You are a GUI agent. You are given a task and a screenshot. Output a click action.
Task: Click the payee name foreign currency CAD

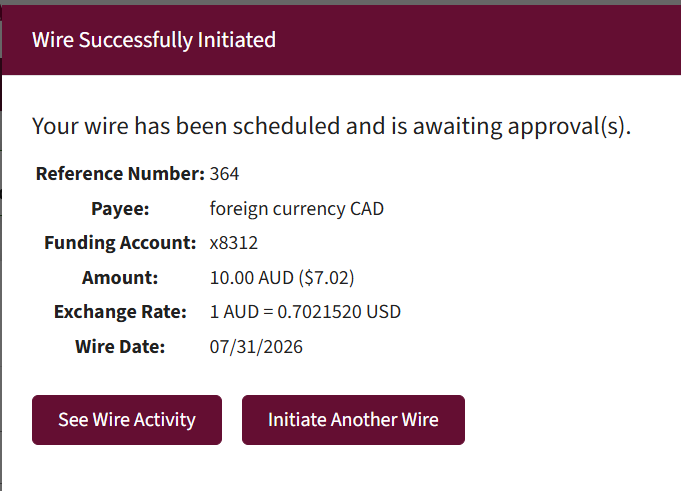point(297,209)
